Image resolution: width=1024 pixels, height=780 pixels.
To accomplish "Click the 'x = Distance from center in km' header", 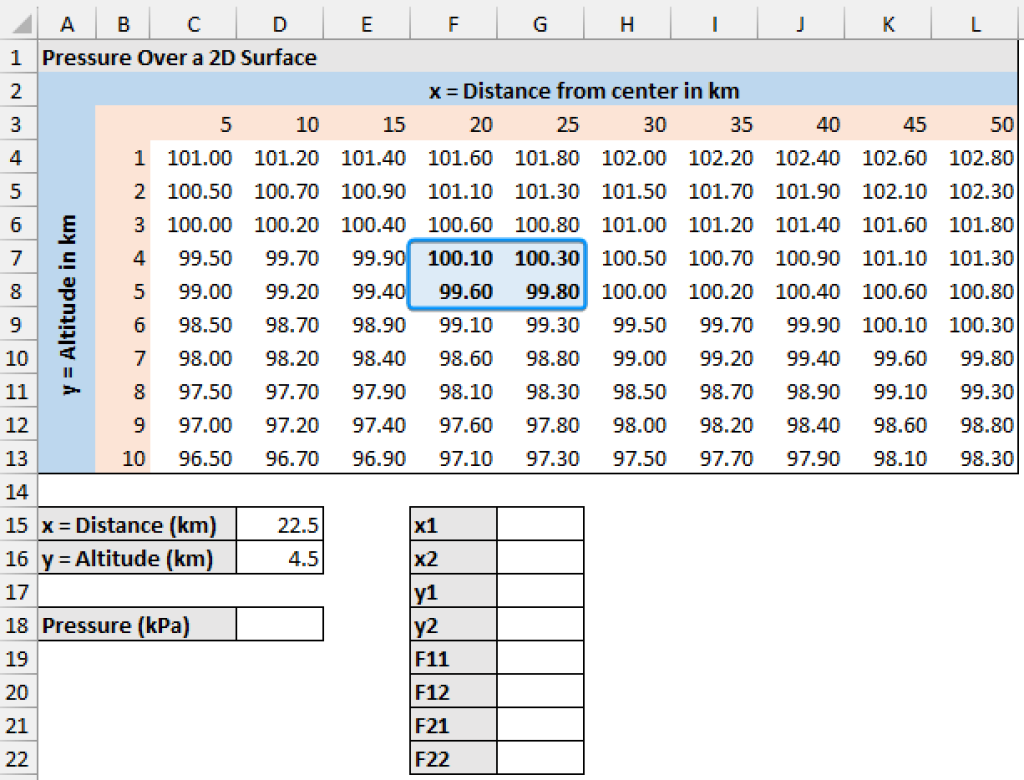I will pos(584,91).
